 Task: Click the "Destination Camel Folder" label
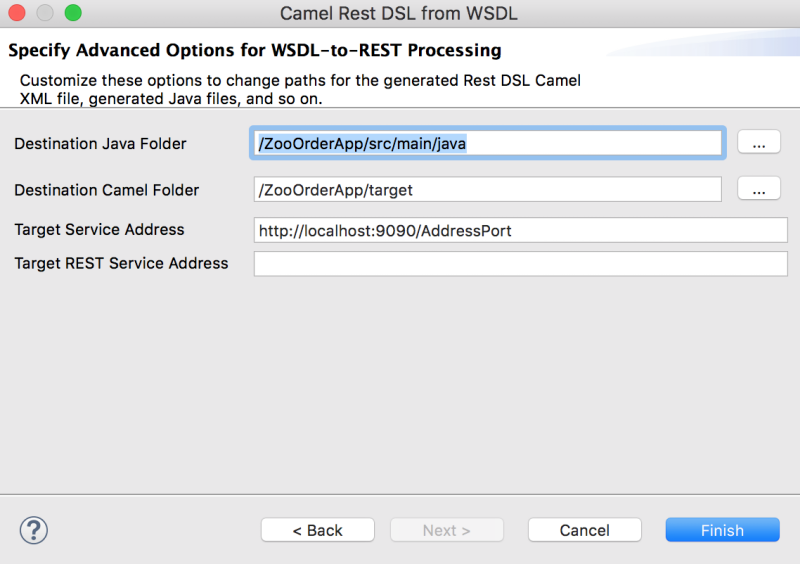pos(107,190)
